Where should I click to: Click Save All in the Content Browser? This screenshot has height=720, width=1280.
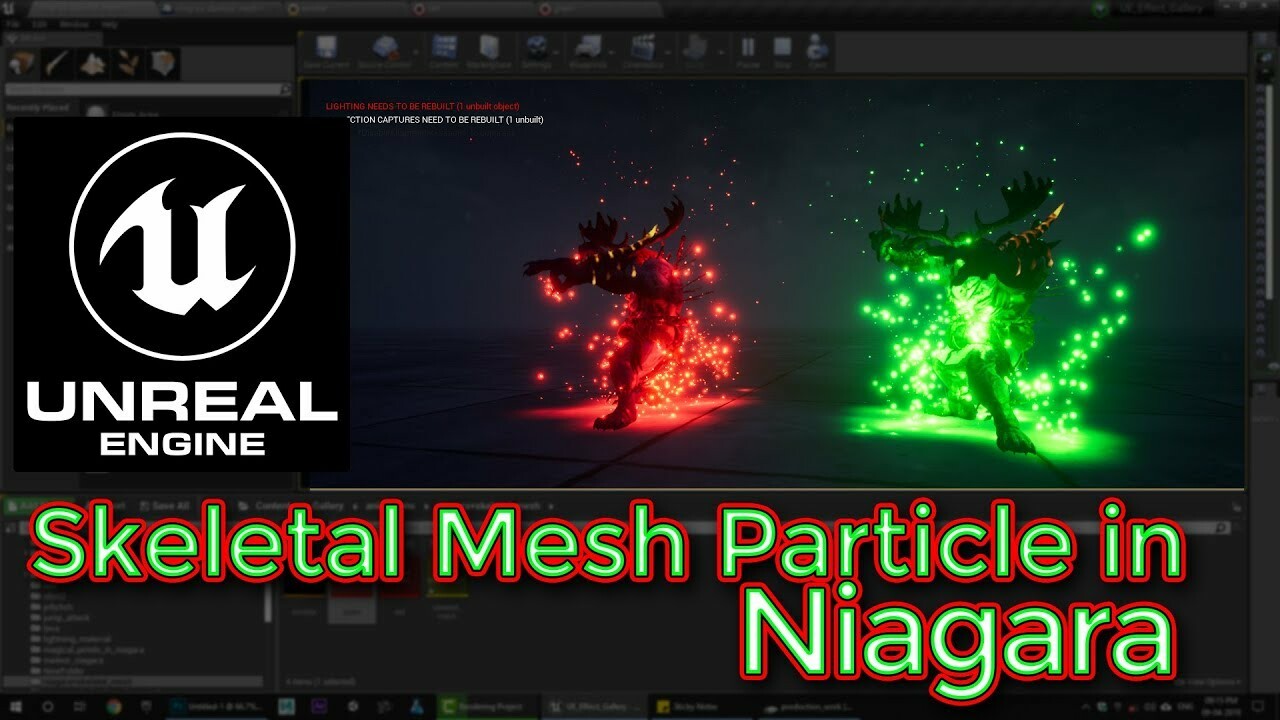click(164, 506)
